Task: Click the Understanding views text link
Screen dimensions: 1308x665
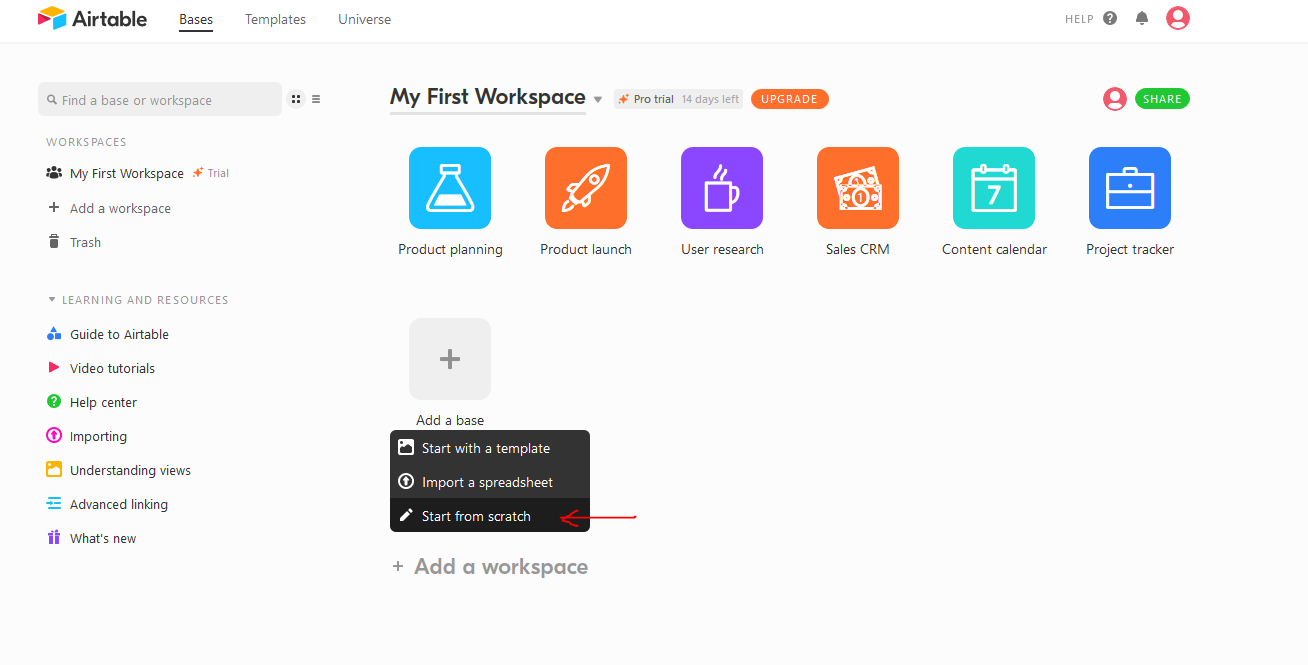Action: (130, 470)
